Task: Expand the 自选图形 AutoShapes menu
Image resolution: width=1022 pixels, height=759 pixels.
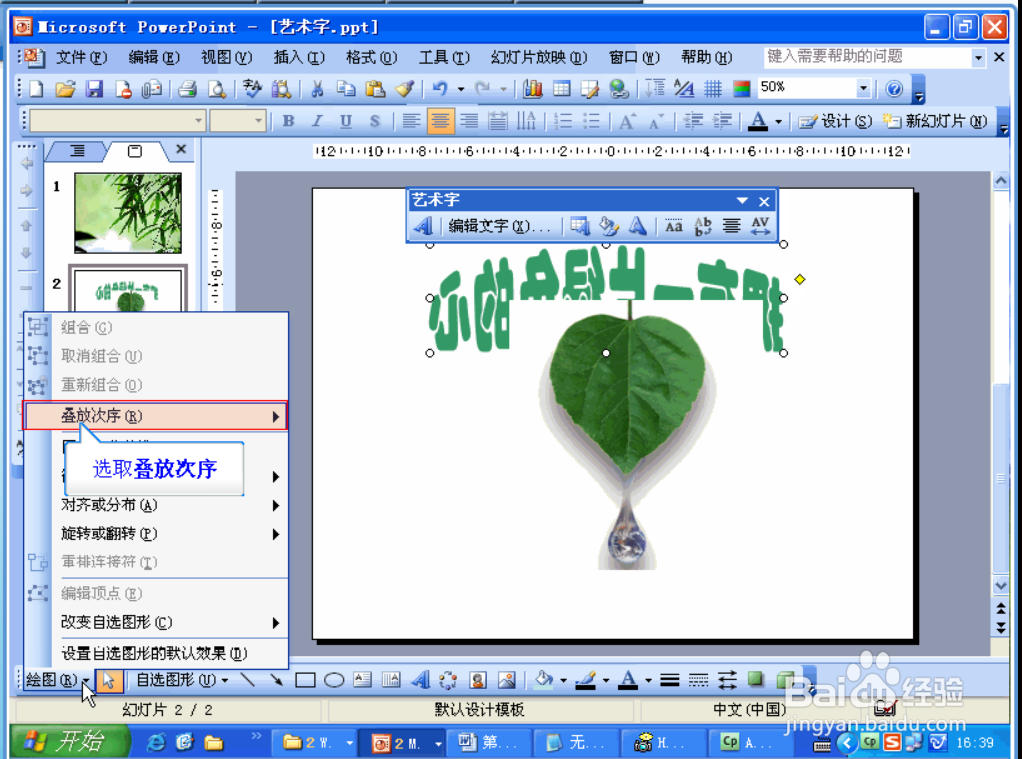Action: click(182, 680)
